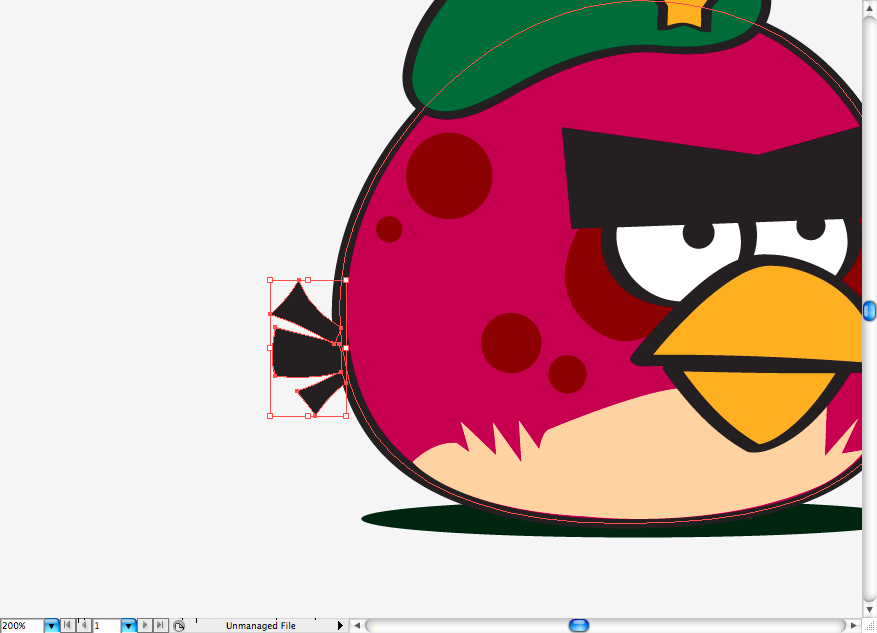Click the horizontal scrollbar blue thumb
877x633 pixels.
(x=579, y=625)
